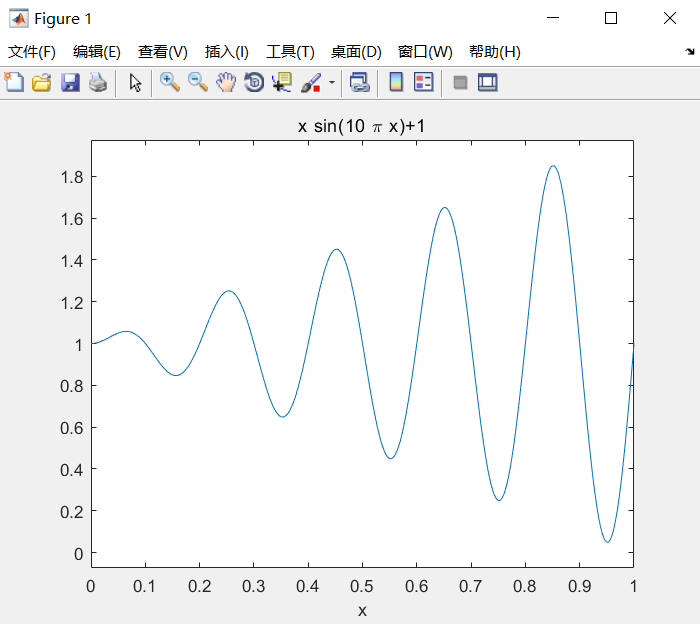Image resolution: width=700 pixels, height=624 pixels.
Task: Click the dock figure arrow at menu bar end
Action: (690, 52)
